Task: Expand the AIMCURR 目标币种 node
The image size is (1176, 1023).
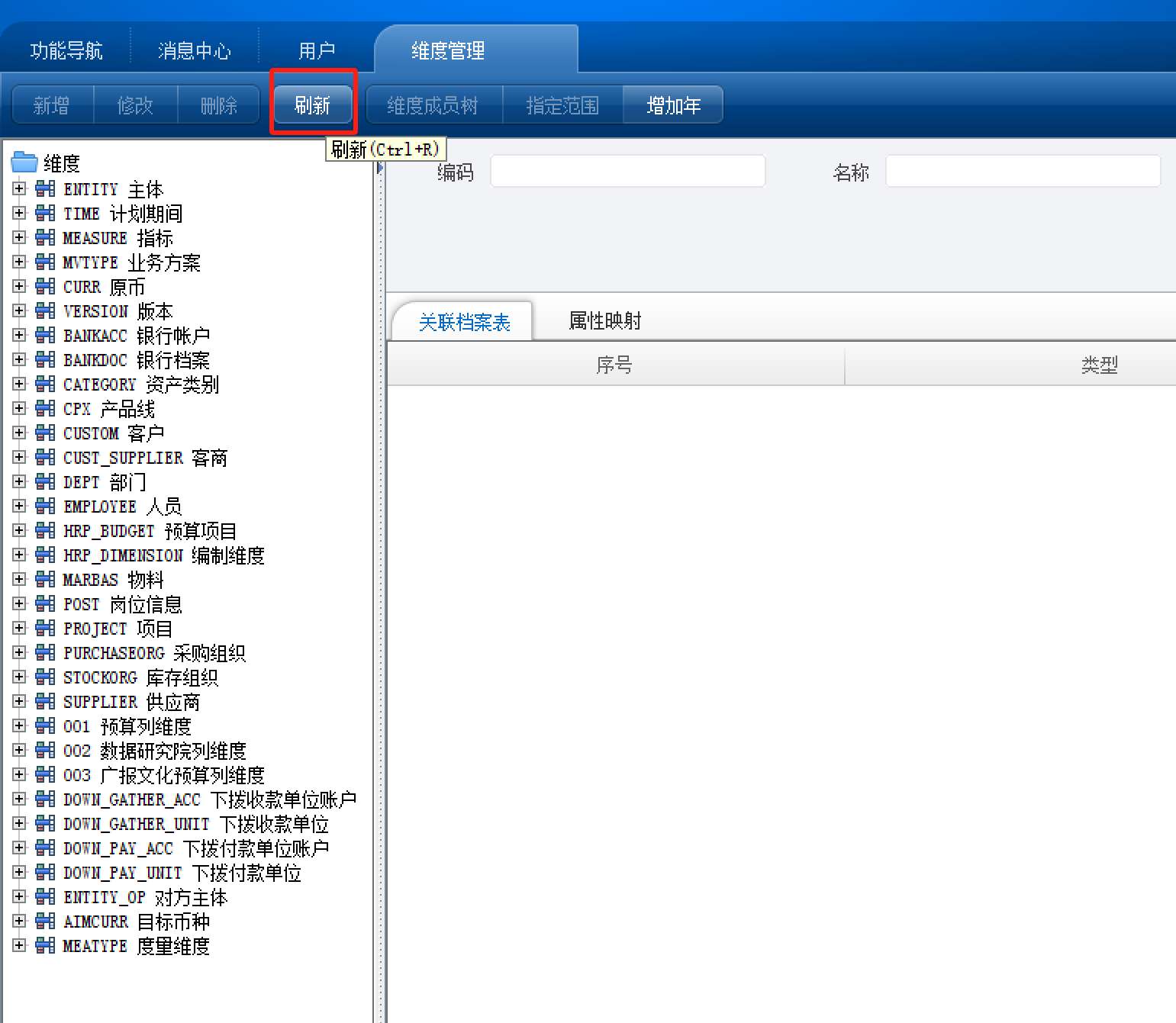Action: [19, 921]
